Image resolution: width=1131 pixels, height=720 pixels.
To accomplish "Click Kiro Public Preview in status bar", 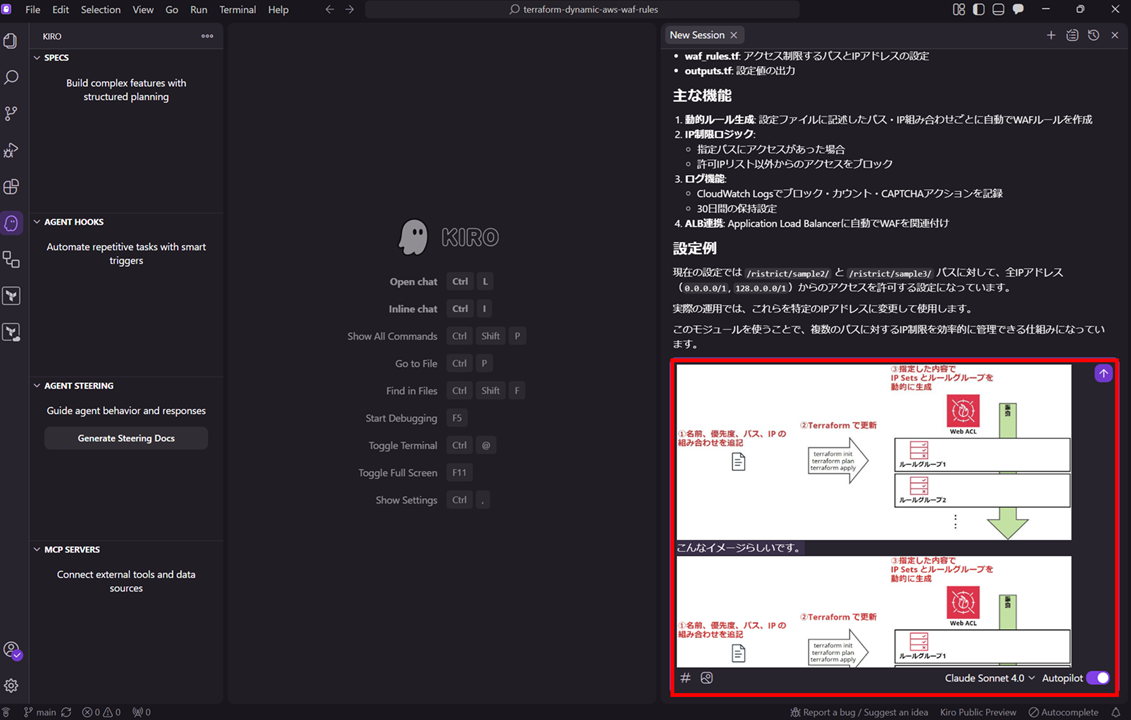I will tap(978, 712).
